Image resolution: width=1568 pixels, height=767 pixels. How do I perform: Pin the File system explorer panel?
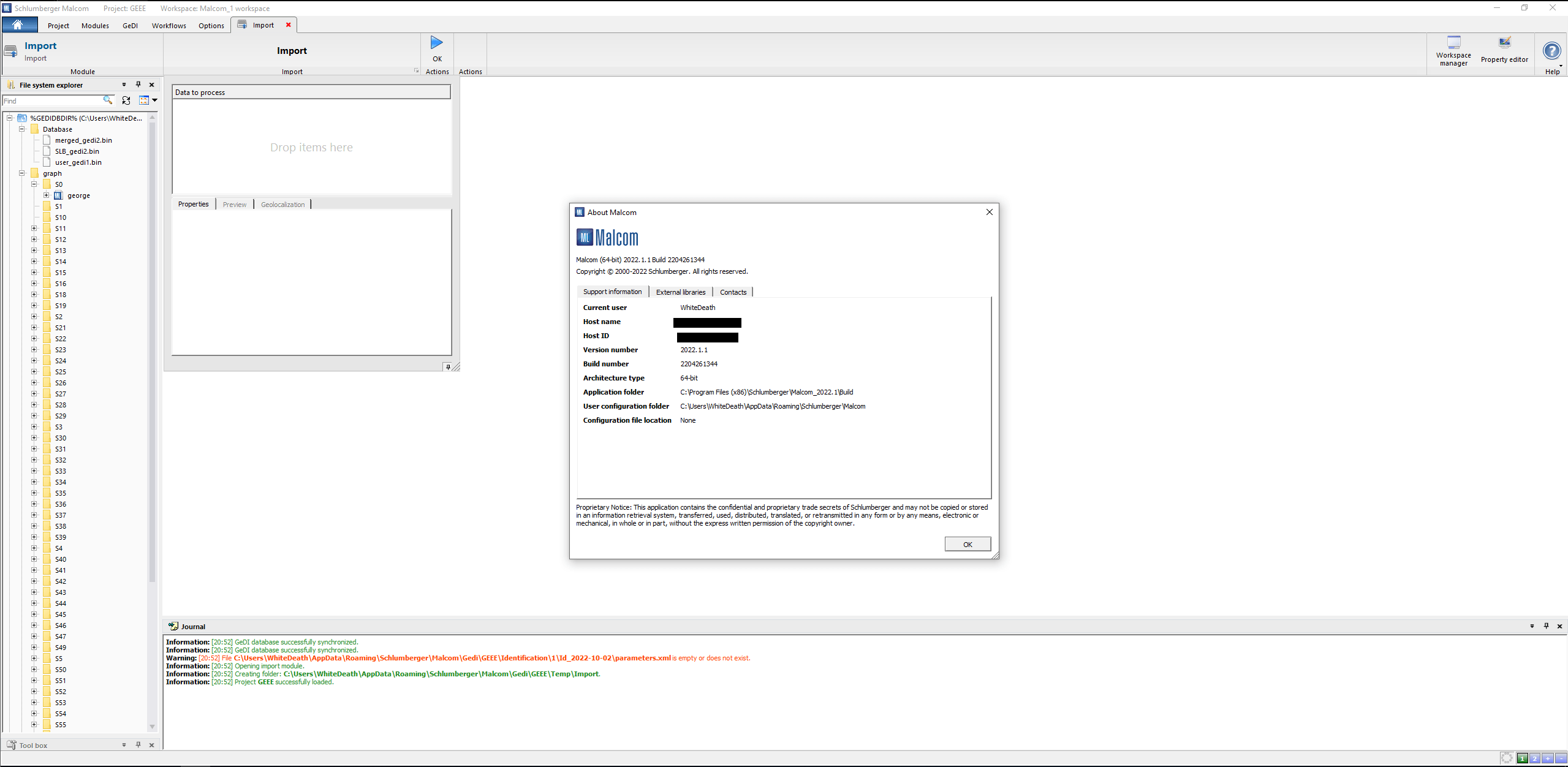(x=138, y=85)
